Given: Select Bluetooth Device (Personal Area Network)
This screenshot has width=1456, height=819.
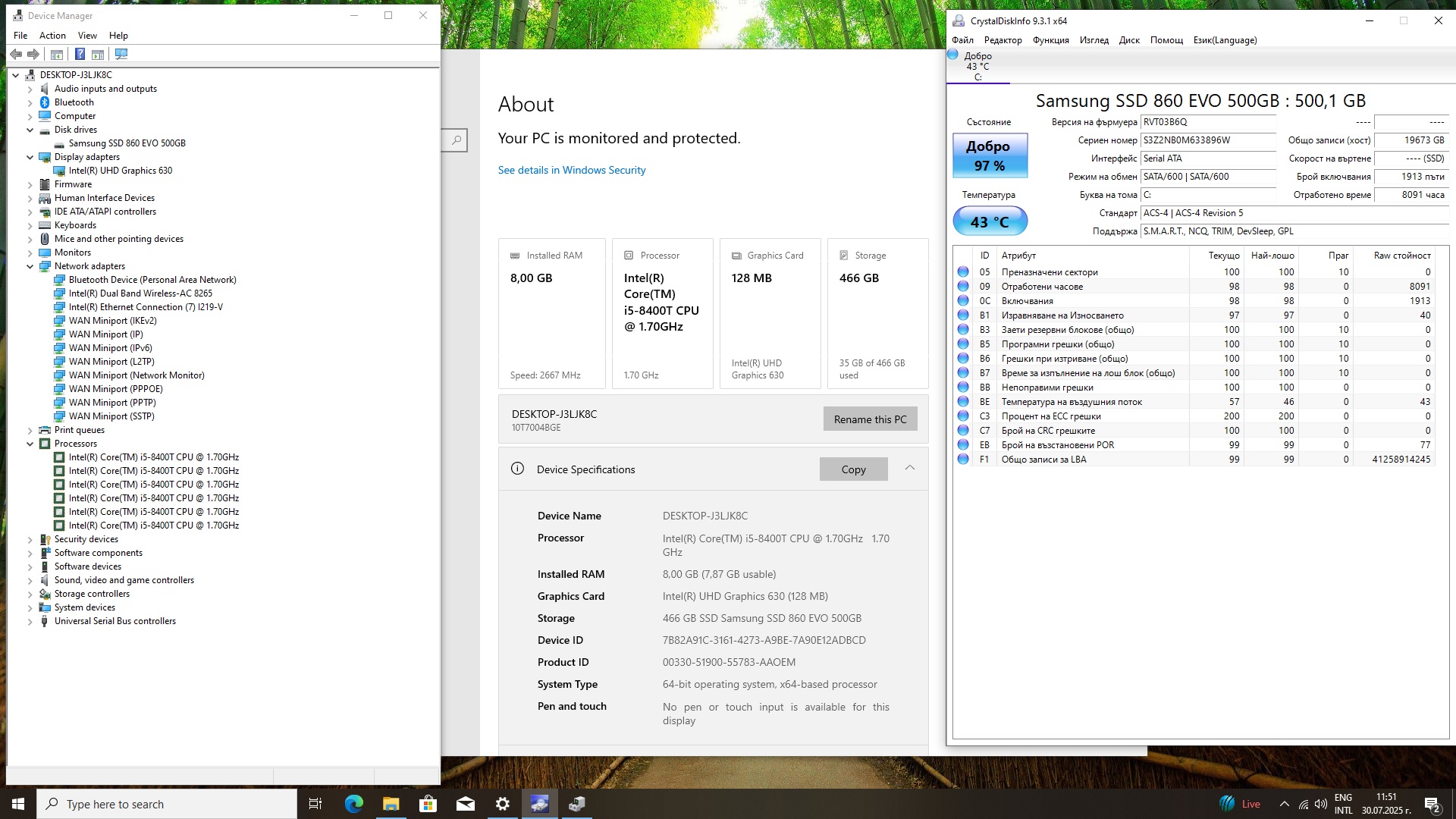Looking at the screenshot, I should (x=152, y=280).
